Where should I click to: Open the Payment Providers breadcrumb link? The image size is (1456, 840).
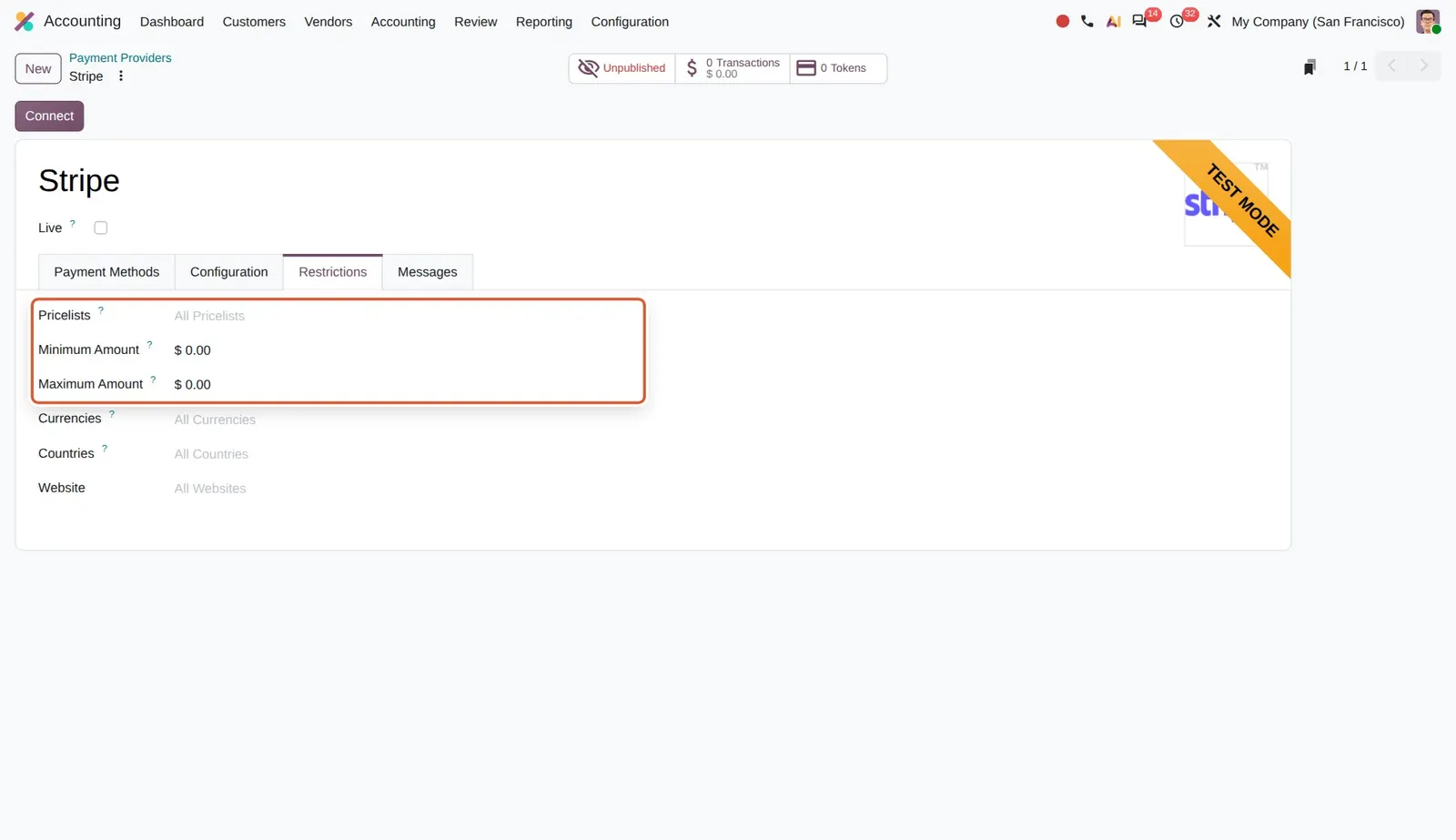coord(120,57)
